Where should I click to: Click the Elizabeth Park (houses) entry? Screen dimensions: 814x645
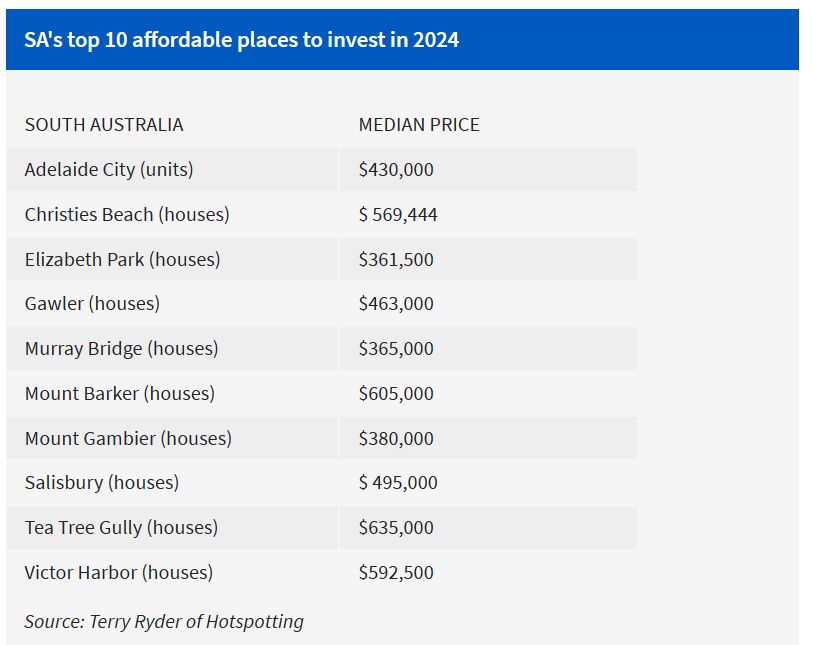122,260
